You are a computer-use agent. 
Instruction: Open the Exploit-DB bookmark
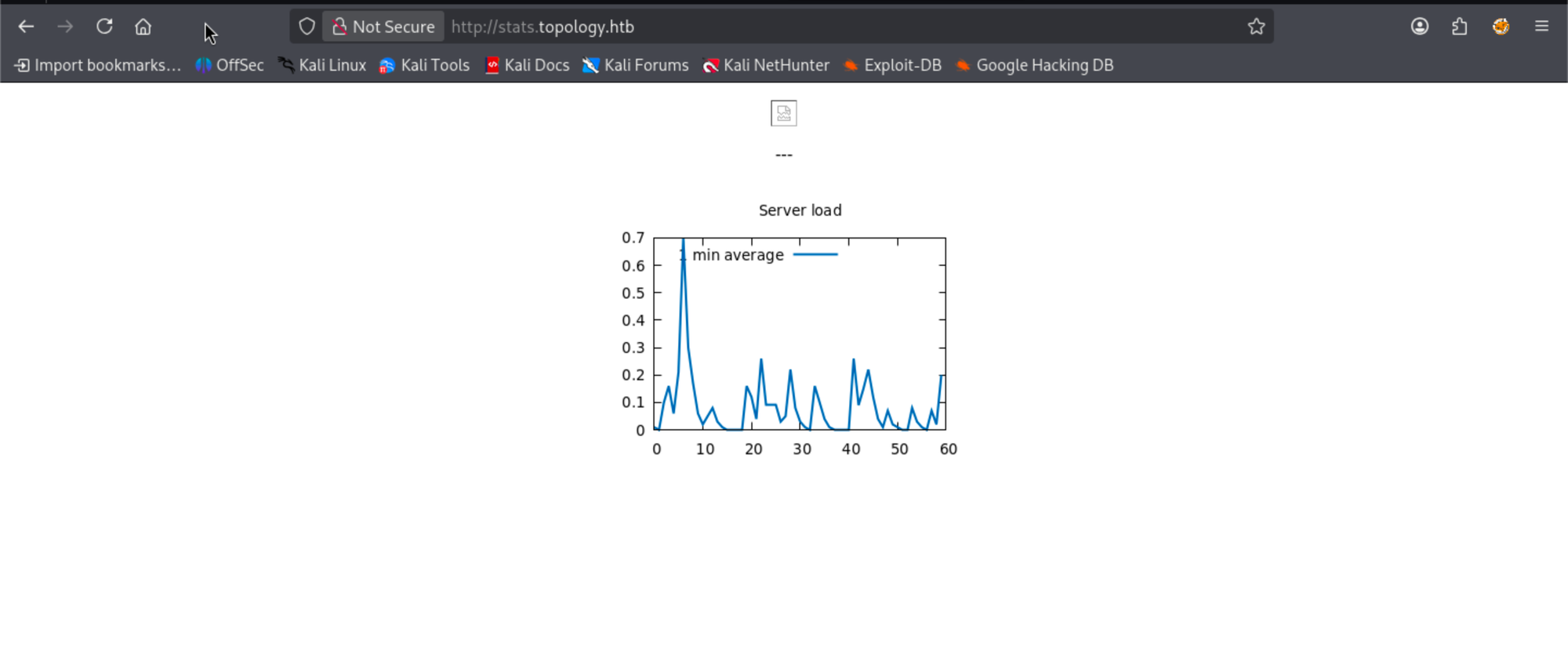tap(892, 65)
